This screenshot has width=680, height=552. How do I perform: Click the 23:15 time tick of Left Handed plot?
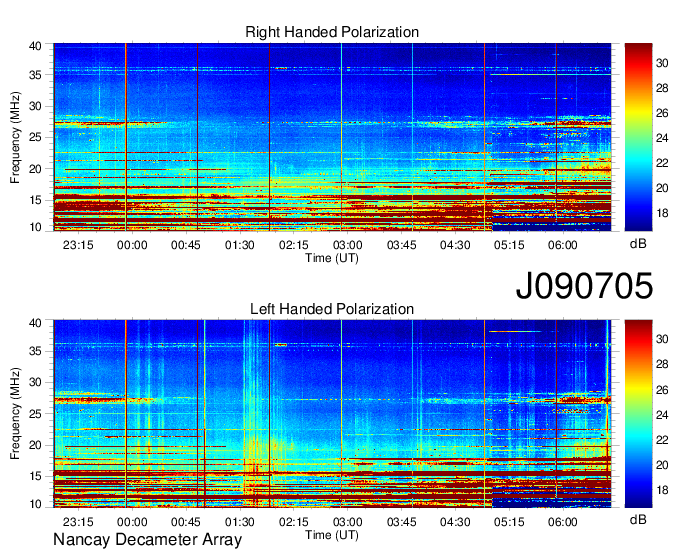pyautogui.click(x=78, y=522)
